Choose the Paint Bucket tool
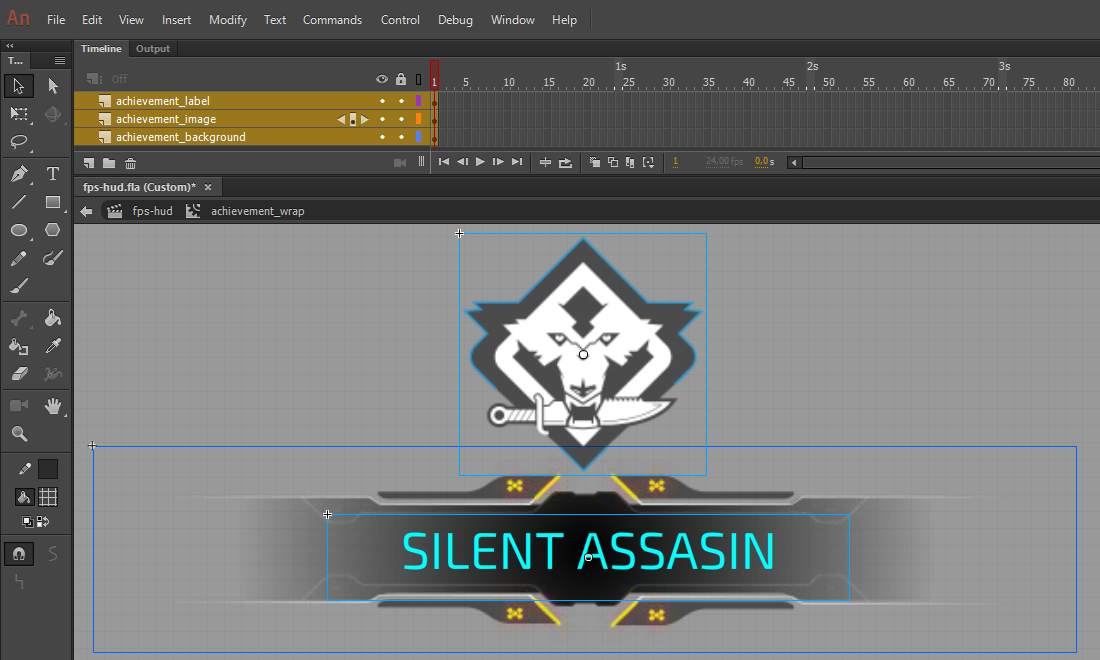The width and height of the screenshot is (1100, 660). [x=53, y=318]
